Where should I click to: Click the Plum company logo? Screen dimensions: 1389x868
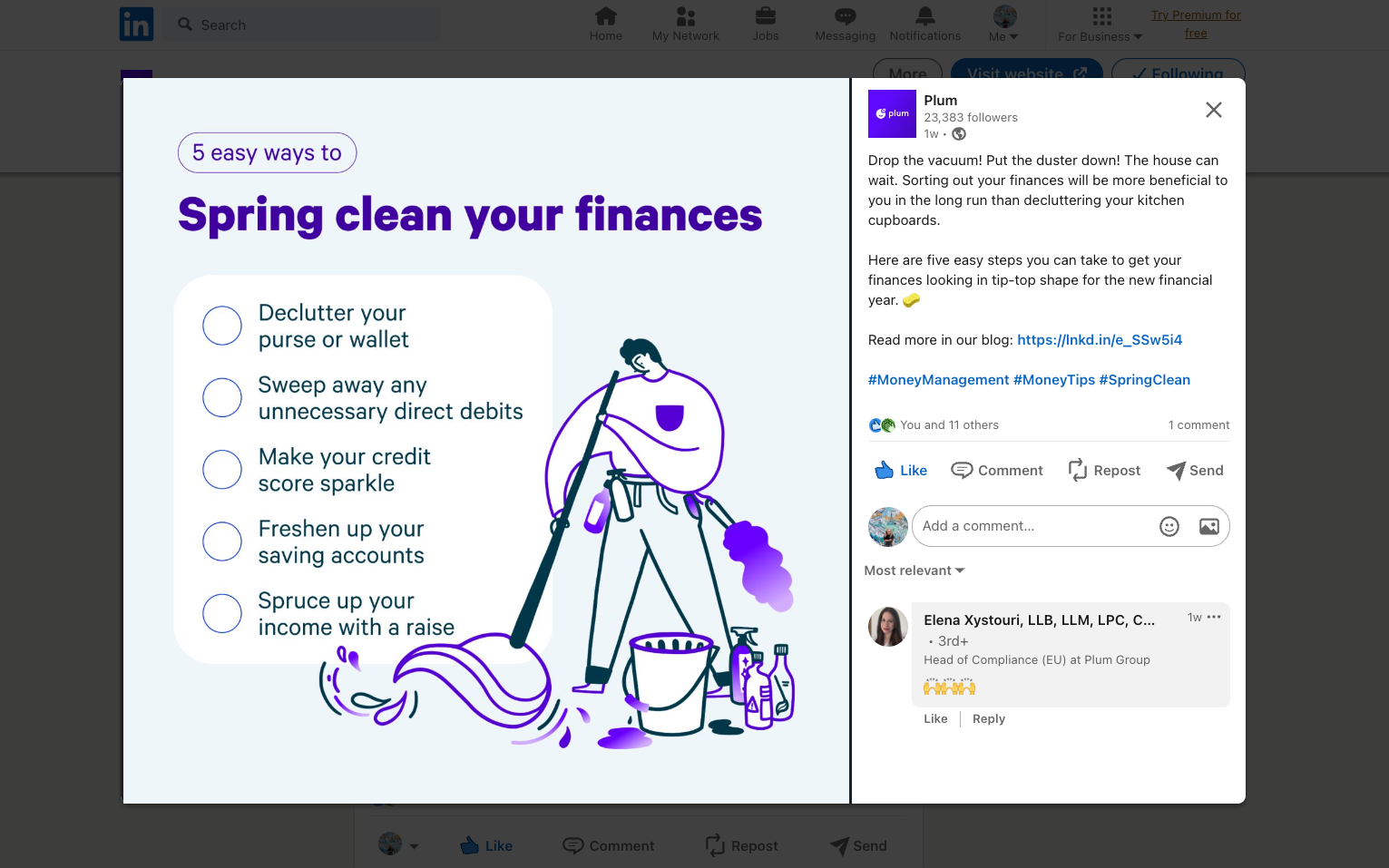892,113
